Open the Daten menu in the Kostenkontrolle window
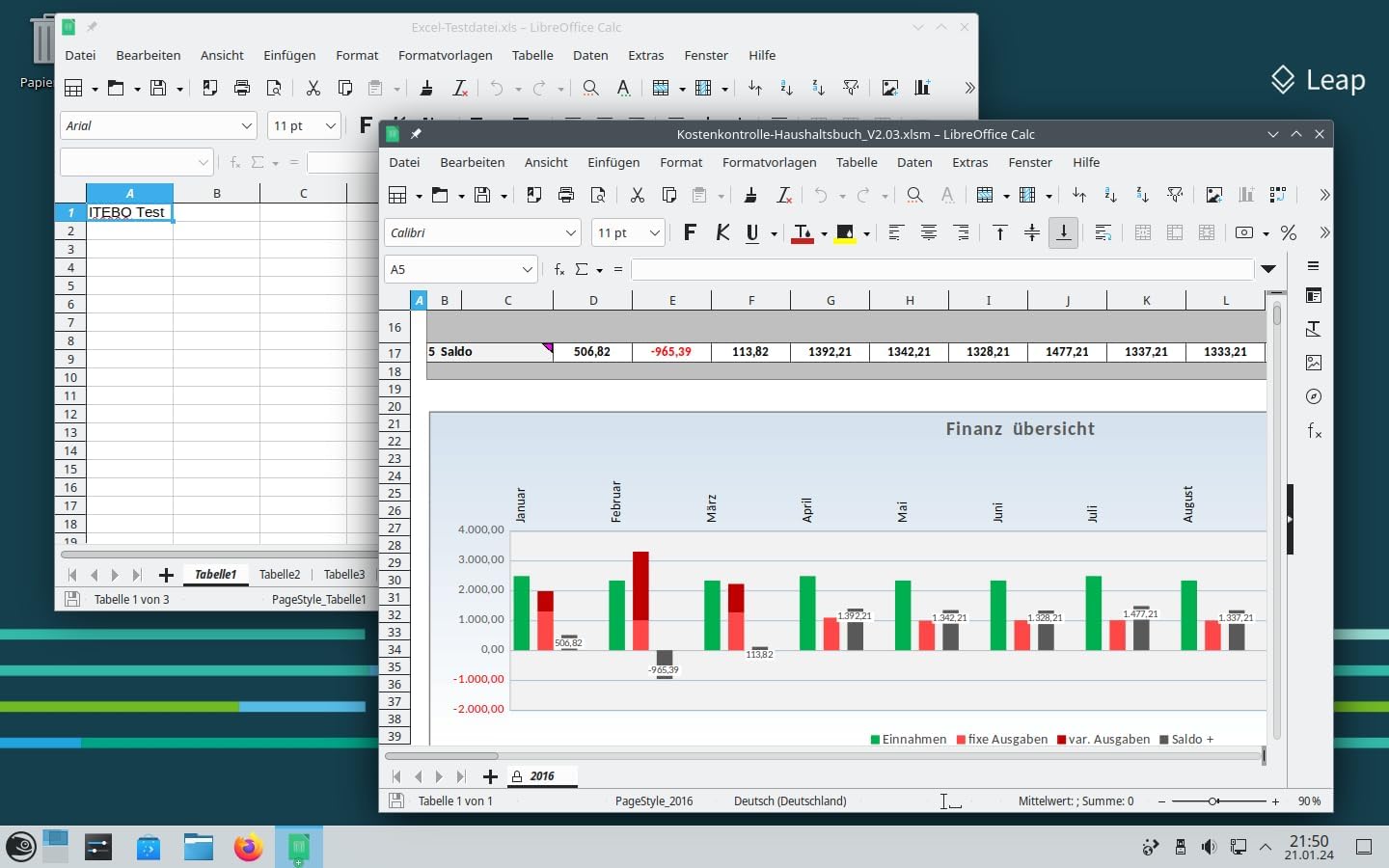The width and height of the screenshot is (1389, 868). click(x=913, y=162)
